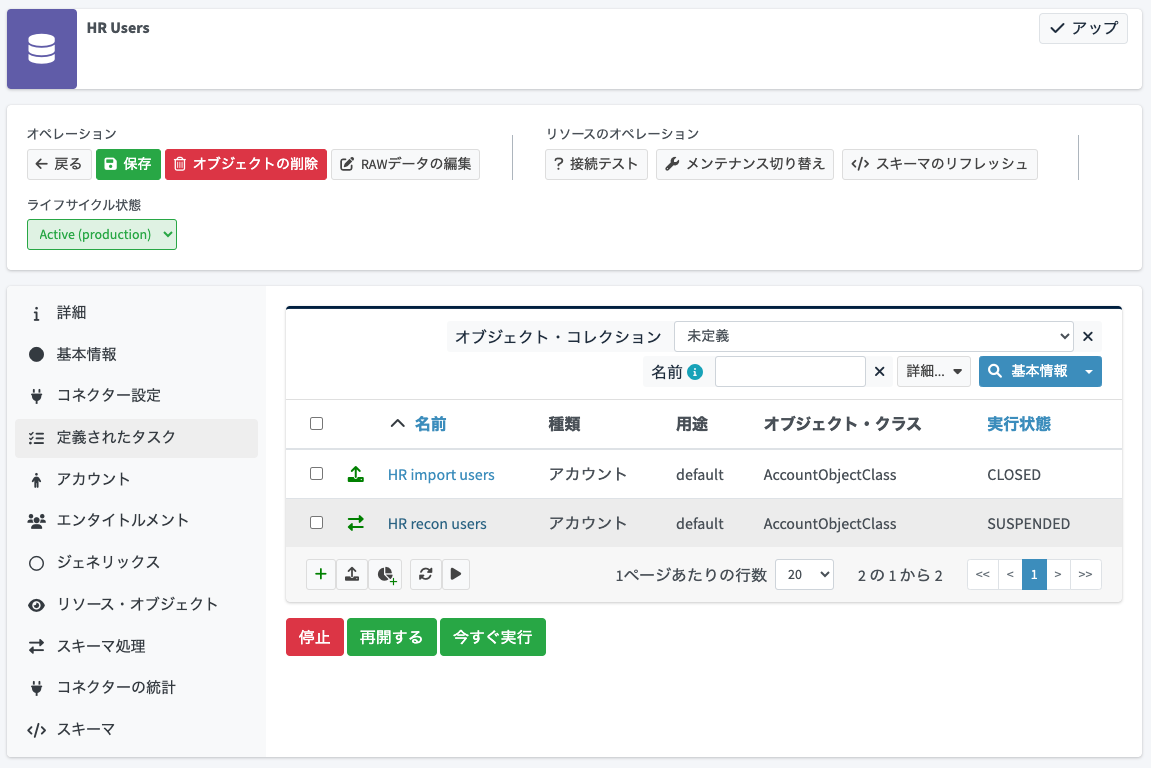The width and height of the screenshot is (1151, 768).
Task: Open the 詳細... search options dropdown
Action: tap(934, 372)
